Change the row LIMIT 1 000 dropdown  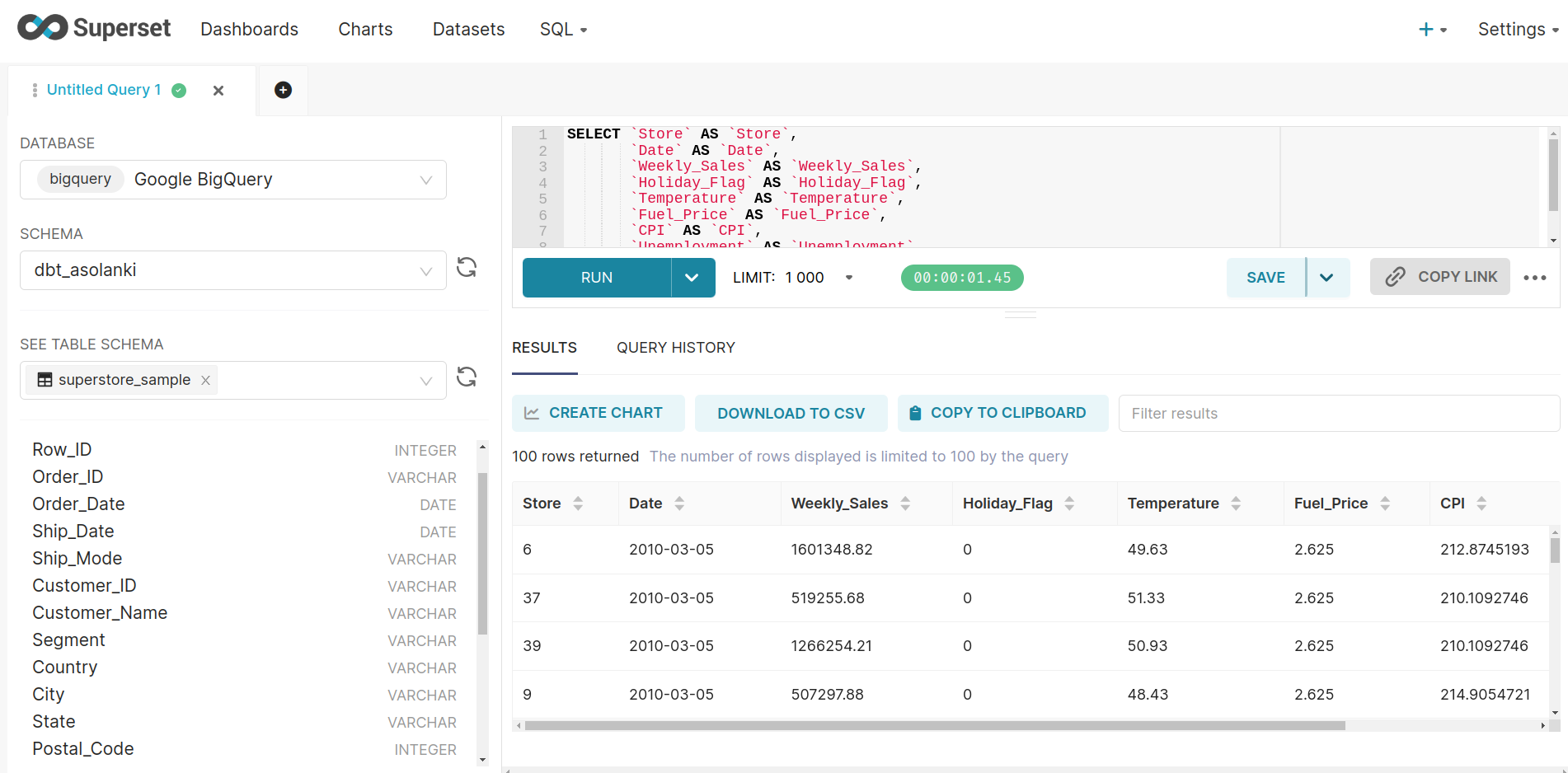click(793, 278)
